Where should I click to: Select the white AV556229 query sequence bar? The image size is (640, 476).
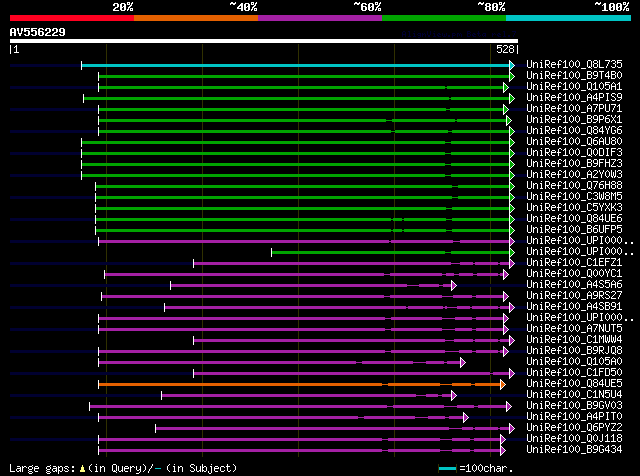click(264, 41)
